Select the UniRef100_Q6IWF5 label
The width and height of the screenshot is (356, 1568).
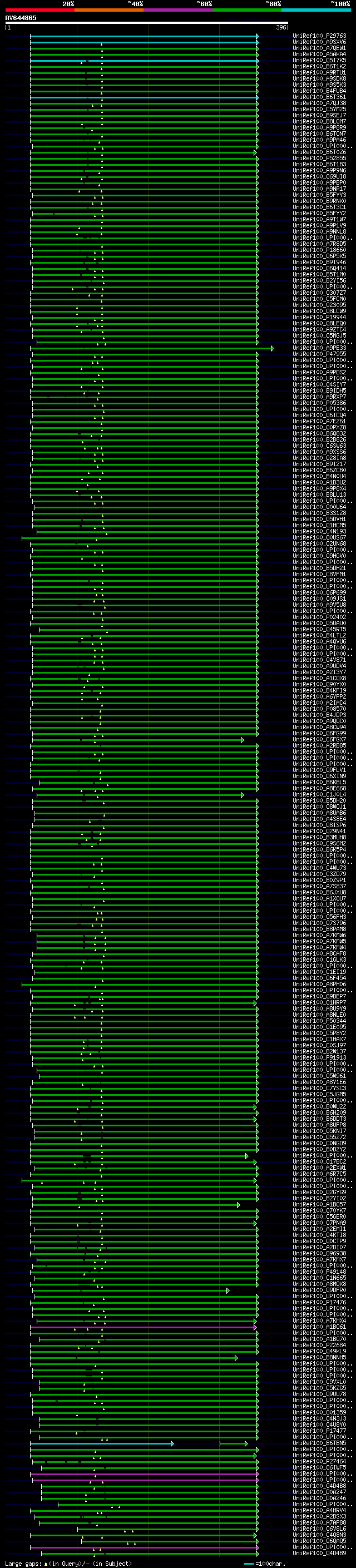pos(319,1467)
